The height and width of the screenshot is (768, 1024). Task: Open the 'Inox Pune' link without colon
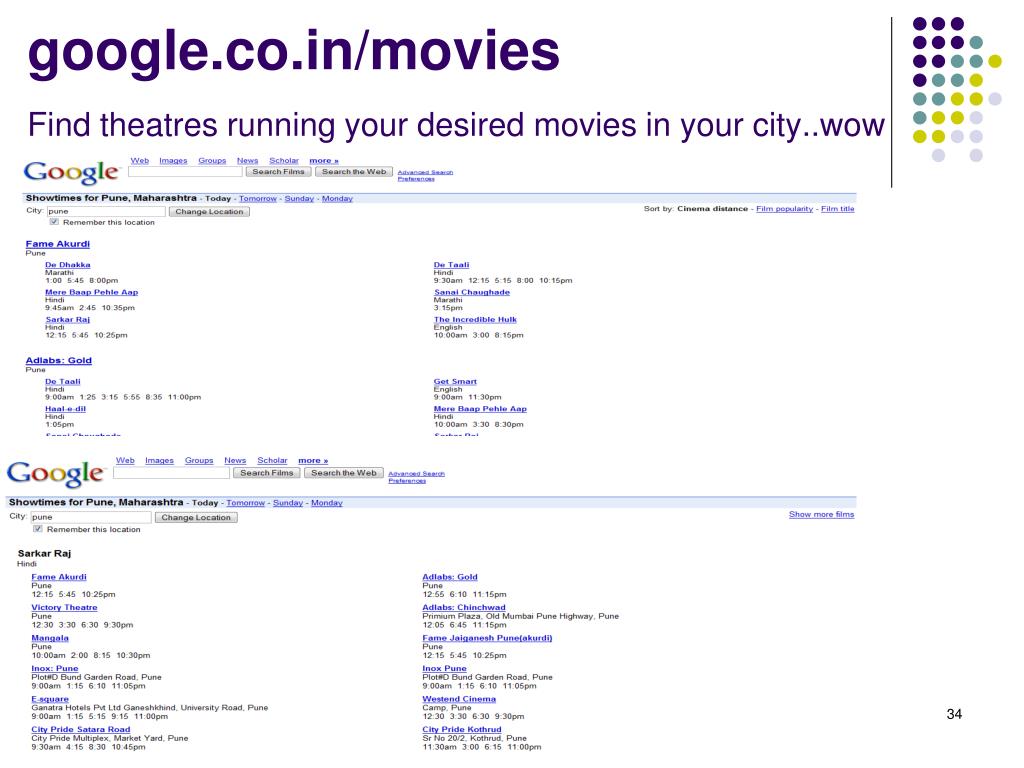tap(444, 669)
